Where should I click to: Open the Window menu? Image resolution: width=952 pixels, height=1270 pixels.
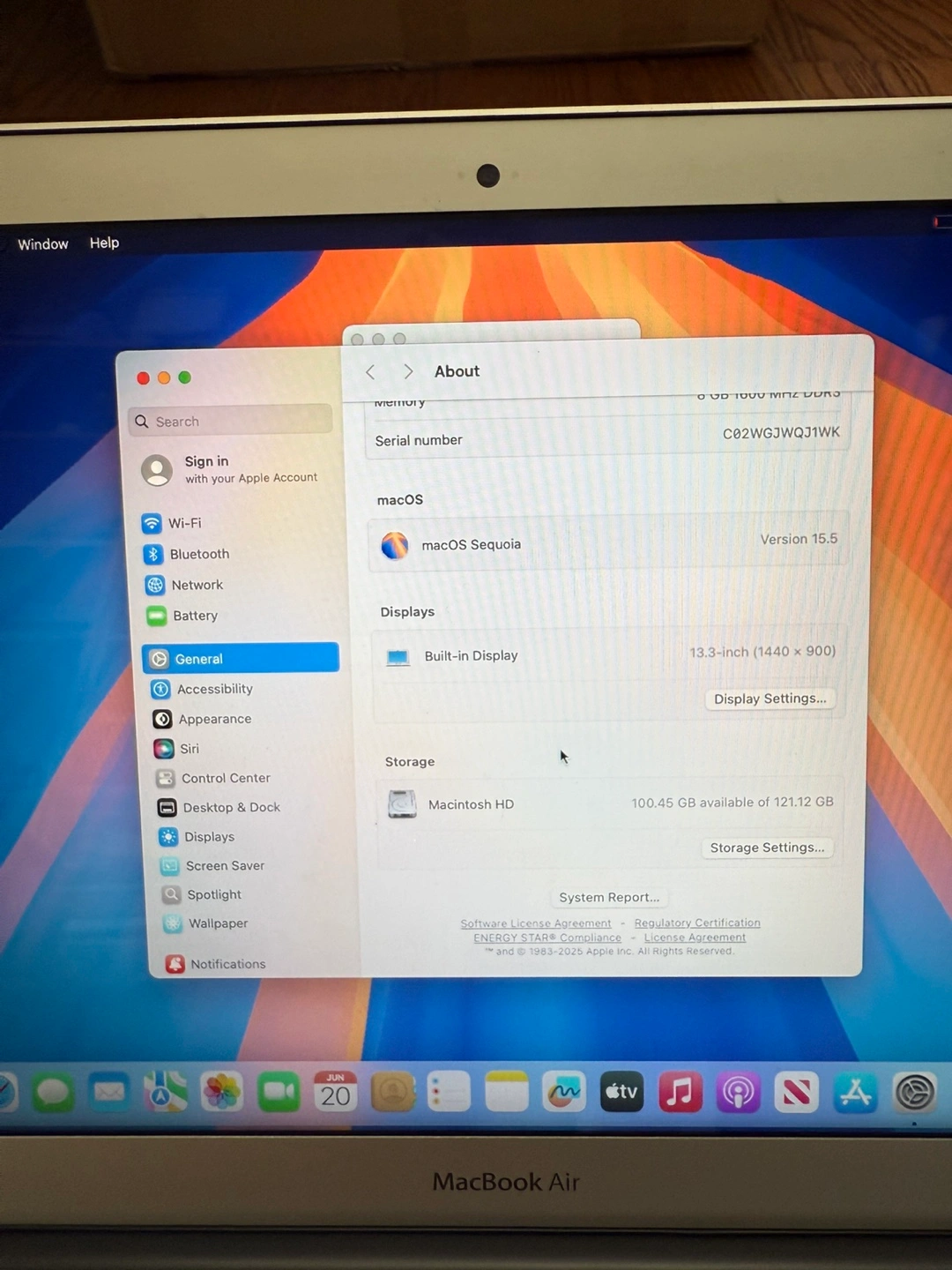click(x=43, y=244)
